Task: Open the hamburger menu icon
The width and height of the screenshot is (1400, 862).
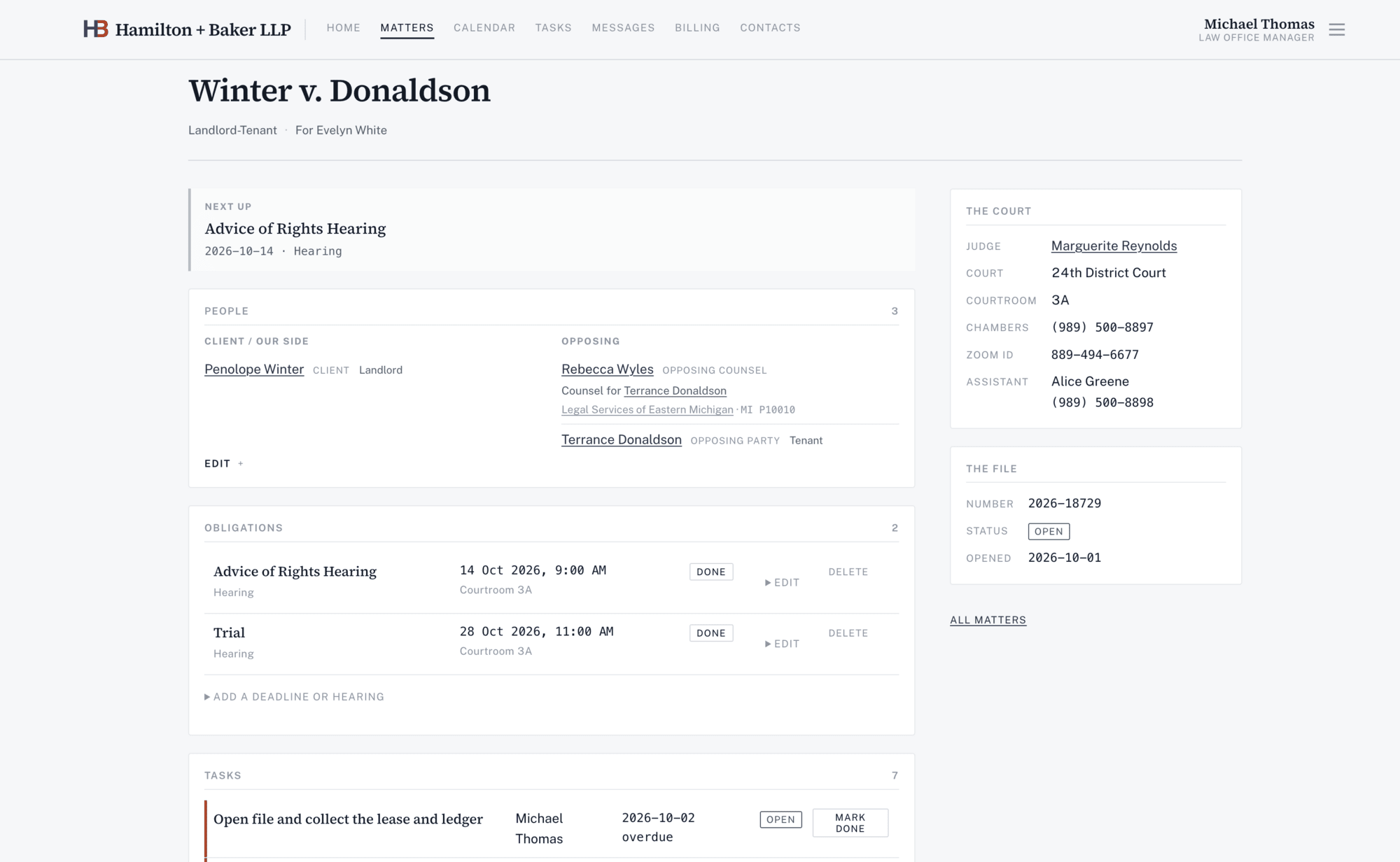Action: click(1336, 29)
